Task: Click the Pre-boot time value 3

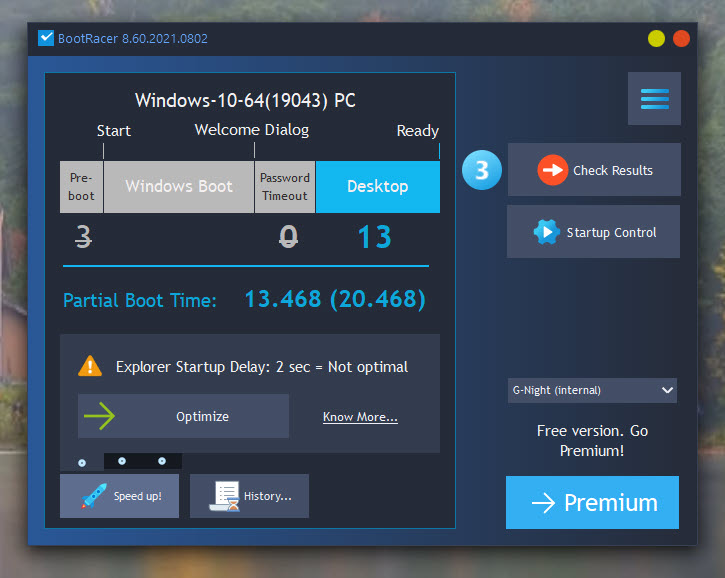Action: 83,236
